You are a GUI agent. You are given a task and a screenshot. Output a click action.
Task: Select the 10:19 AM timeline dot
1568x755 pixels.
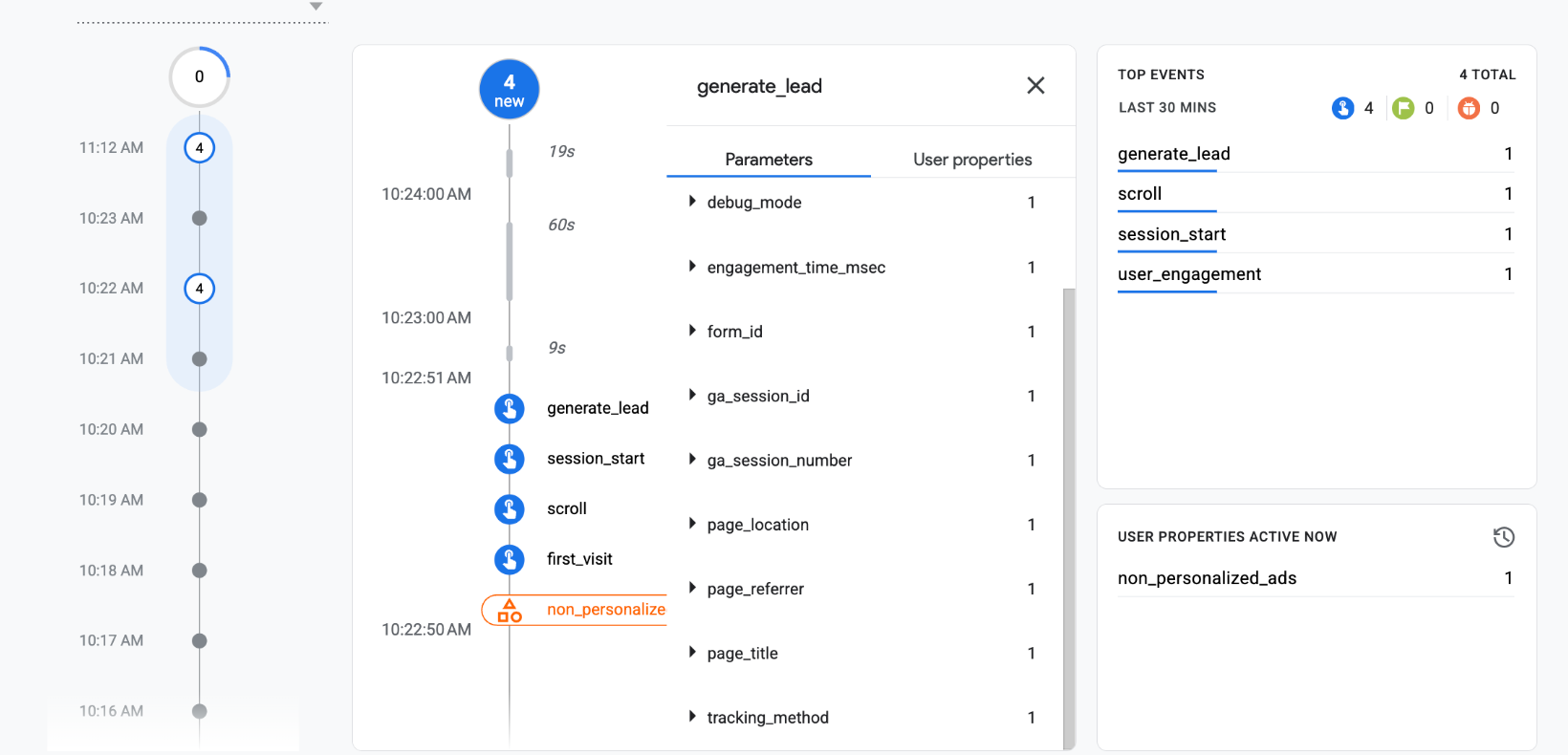(x=199, y=500)
